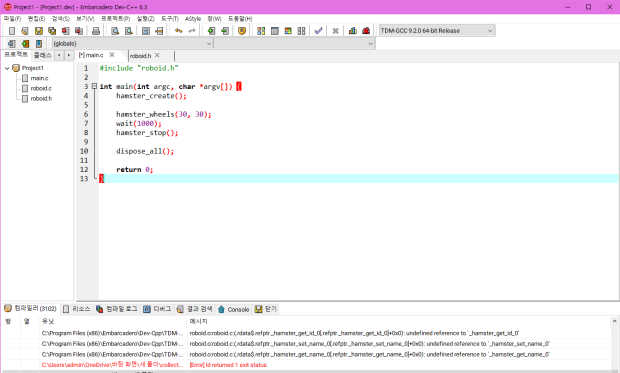Screen dimensions: 620x373
Task: Open the 도움말(H) menu
Action: 240,19
